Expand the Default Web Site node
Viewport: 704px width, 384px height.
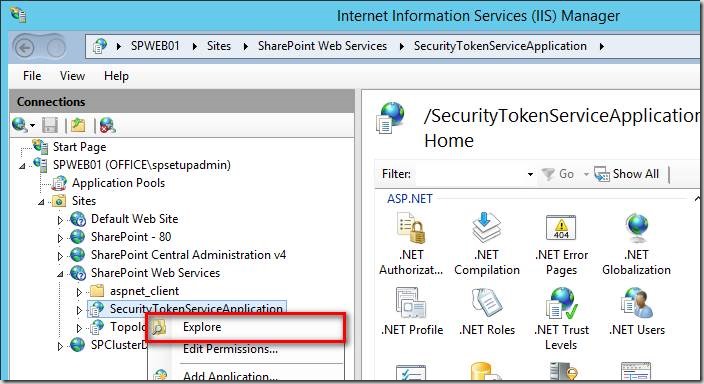click(x=60, y=220)
